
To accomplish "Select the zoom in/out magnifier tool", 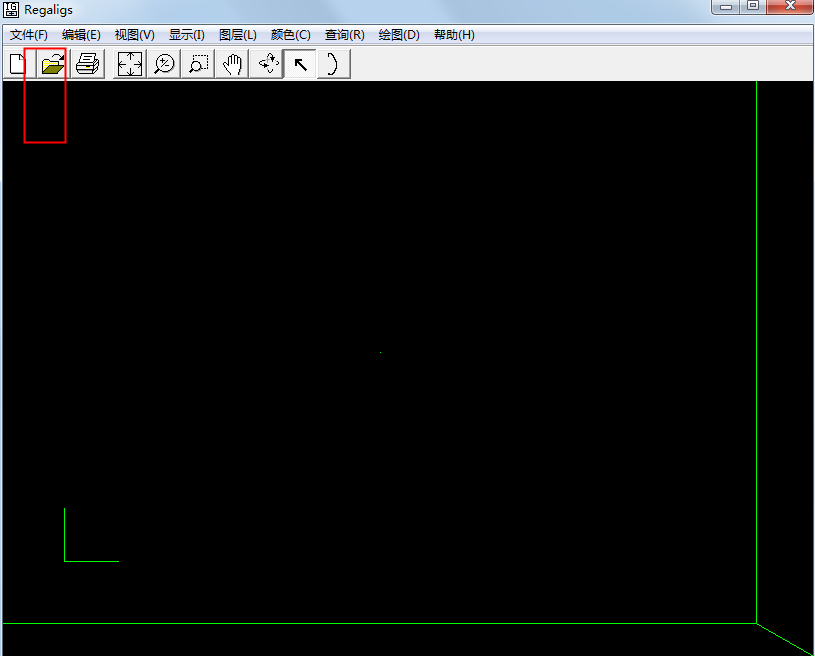I will pyautogui.click(x=164, y=64).
